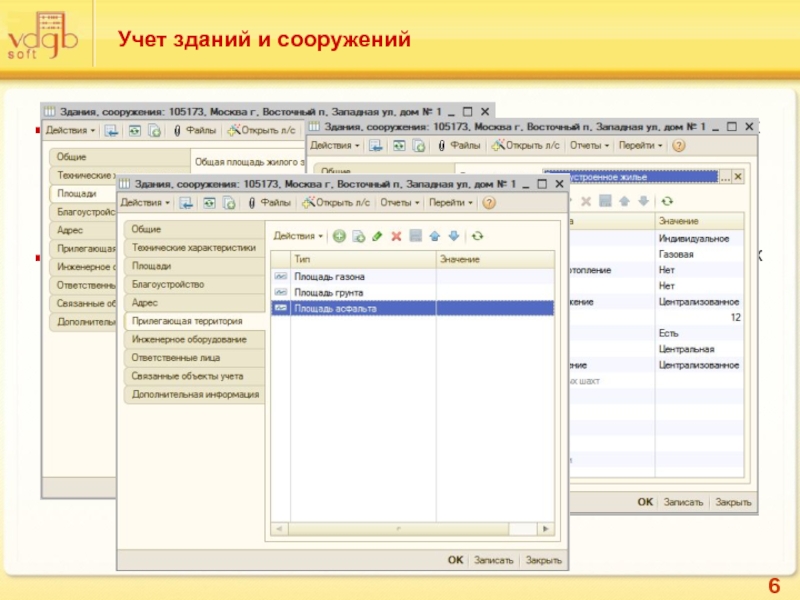Open the Отчеты dropdown in front window
Screen dimensions: 800x600
coord(400,202)
